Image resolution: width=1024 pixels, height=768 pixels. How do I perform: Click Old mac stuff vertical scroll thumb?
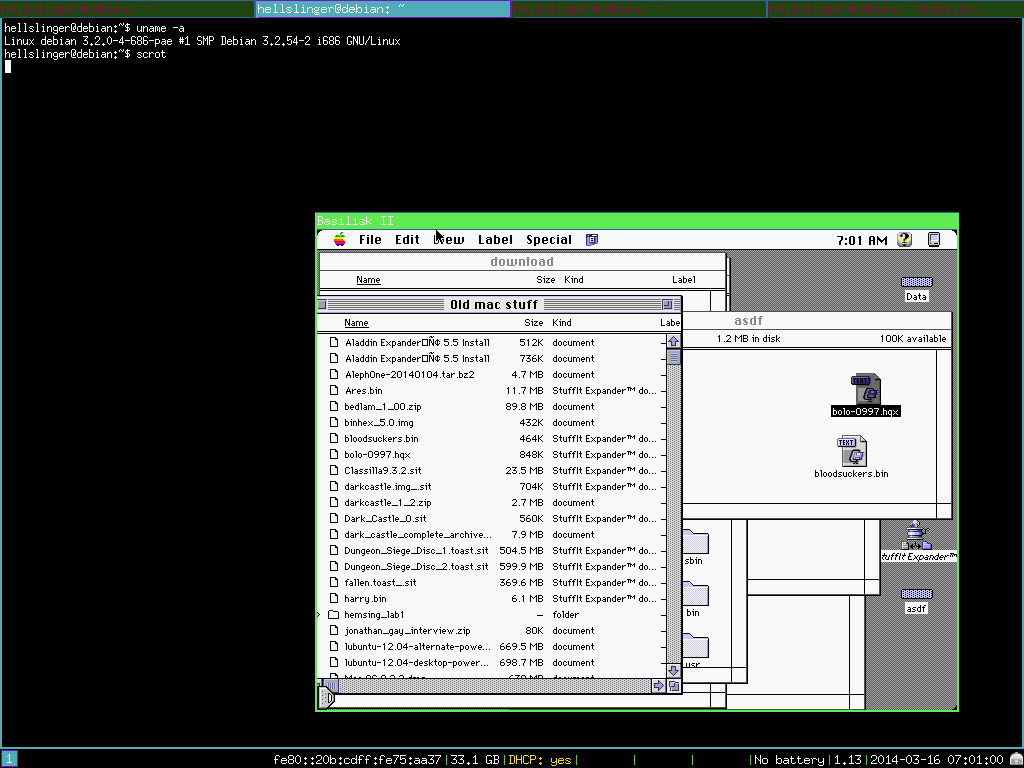(x=673, y=357)
